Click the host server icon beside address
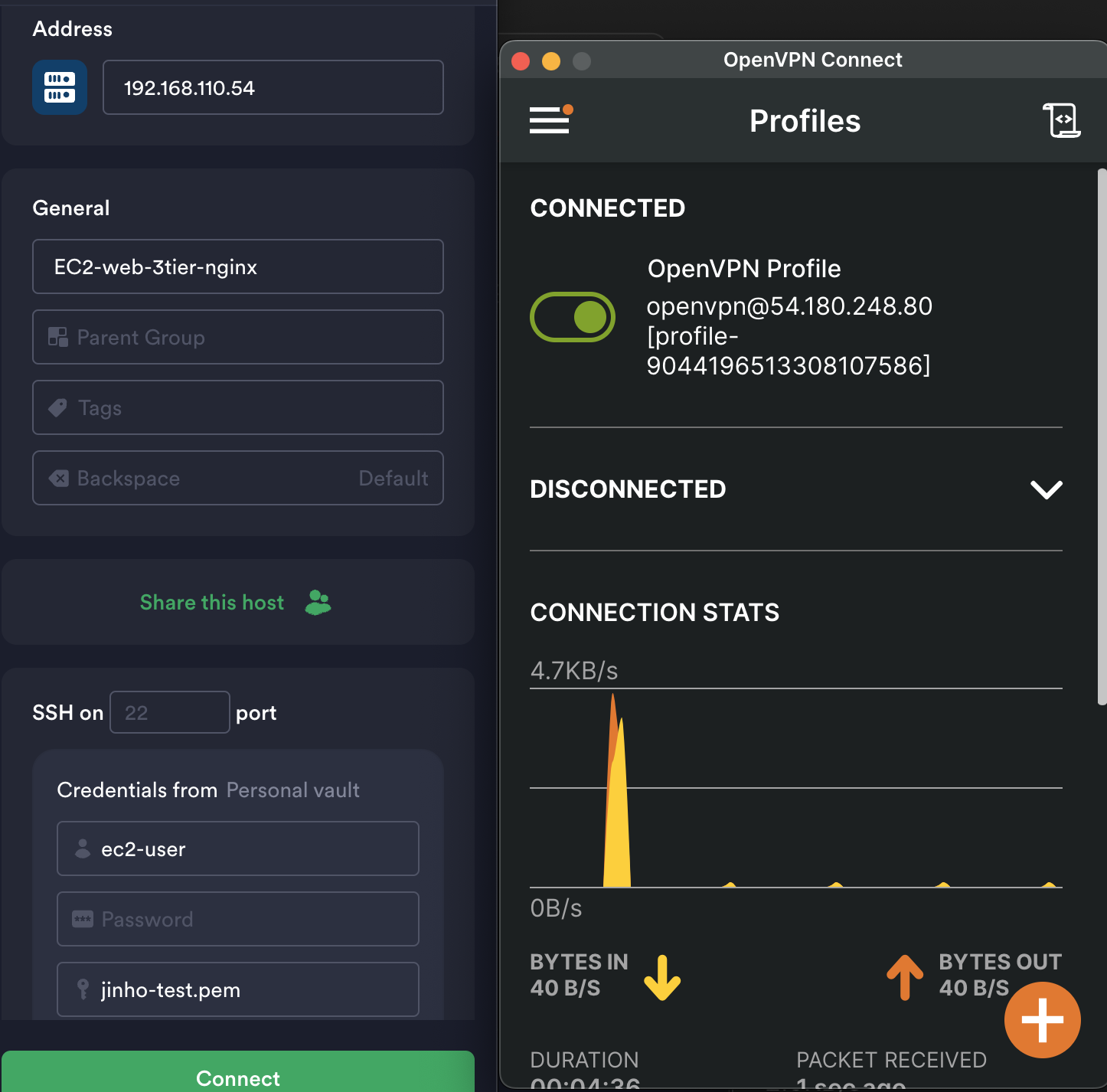 [x=60, y=87]
